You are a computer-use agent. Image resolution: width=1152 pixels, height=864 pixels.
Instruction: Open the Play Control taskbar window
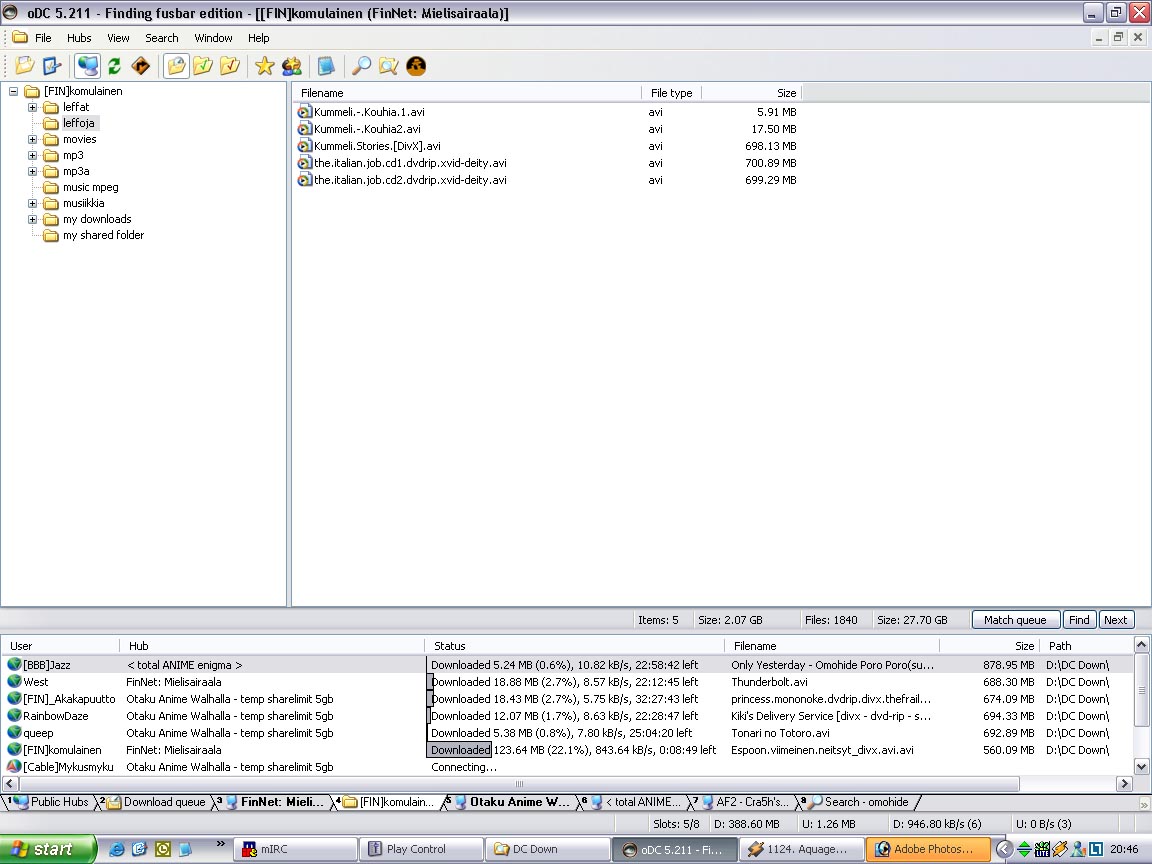coord(422,849)
